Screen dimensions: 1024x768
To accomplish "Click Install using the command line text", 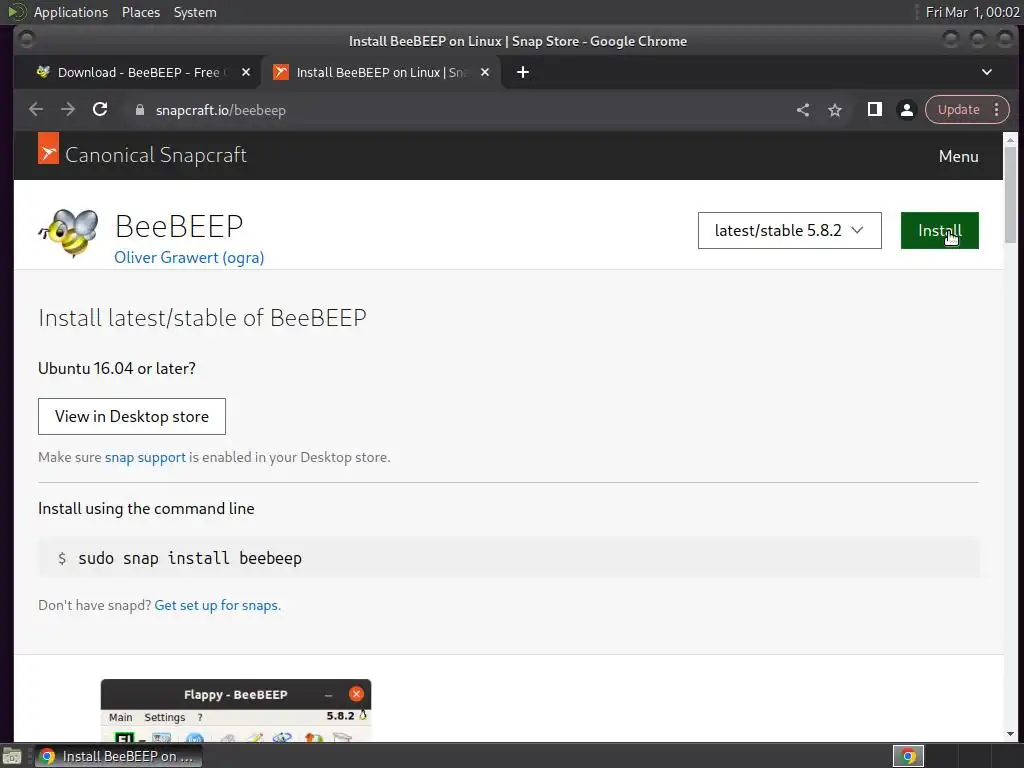I will [x=146, y=508].
